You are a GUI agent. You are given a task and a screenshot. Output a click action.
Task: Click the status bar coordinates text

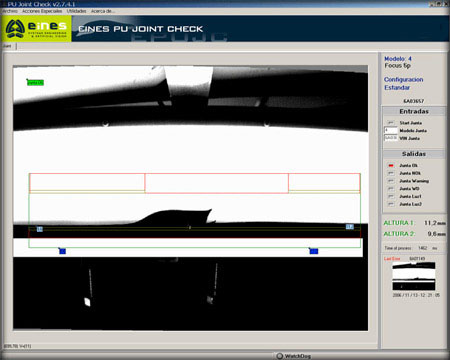click(17, 346)
